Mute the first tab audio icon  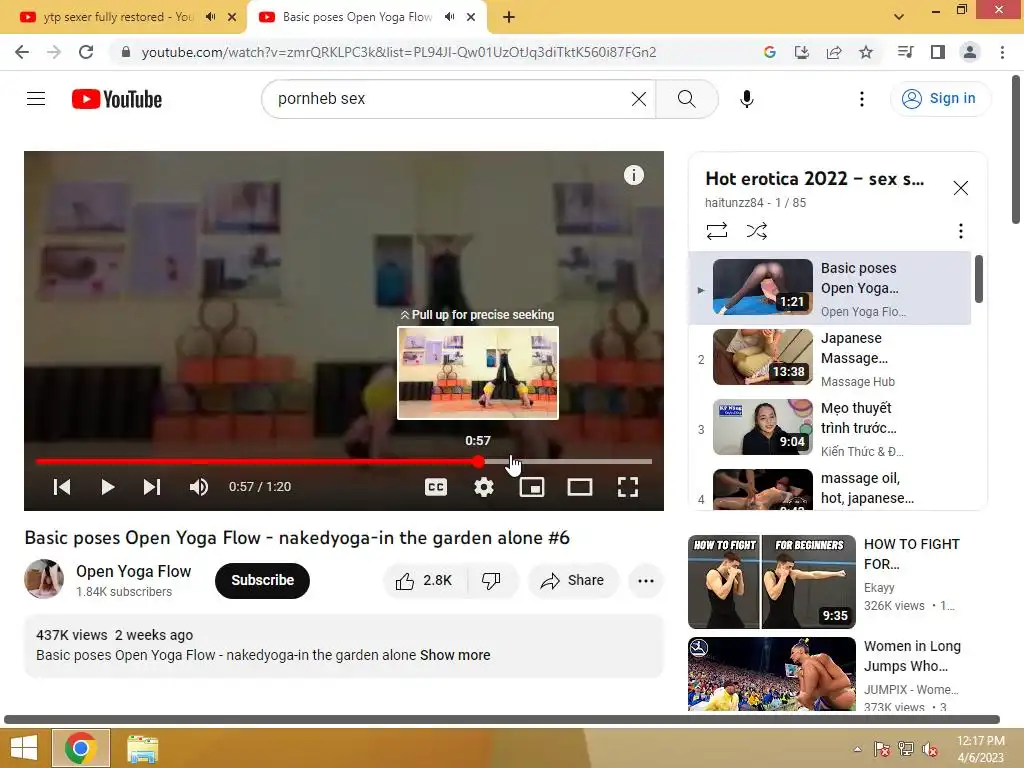click(210, 17)
